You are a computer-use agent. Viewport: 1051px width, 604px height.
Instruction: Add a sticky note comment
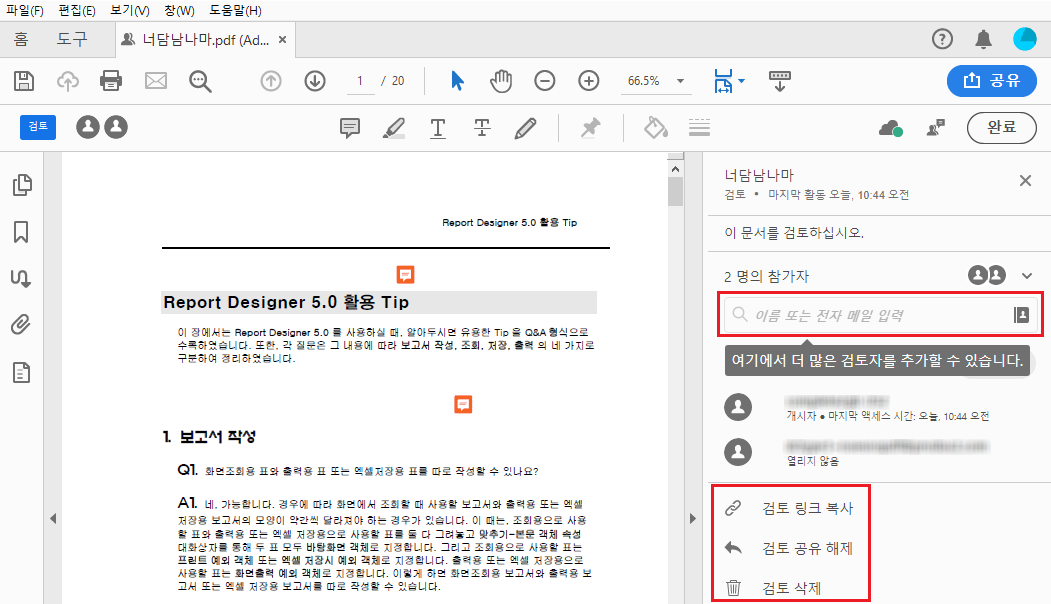[350, 127]
